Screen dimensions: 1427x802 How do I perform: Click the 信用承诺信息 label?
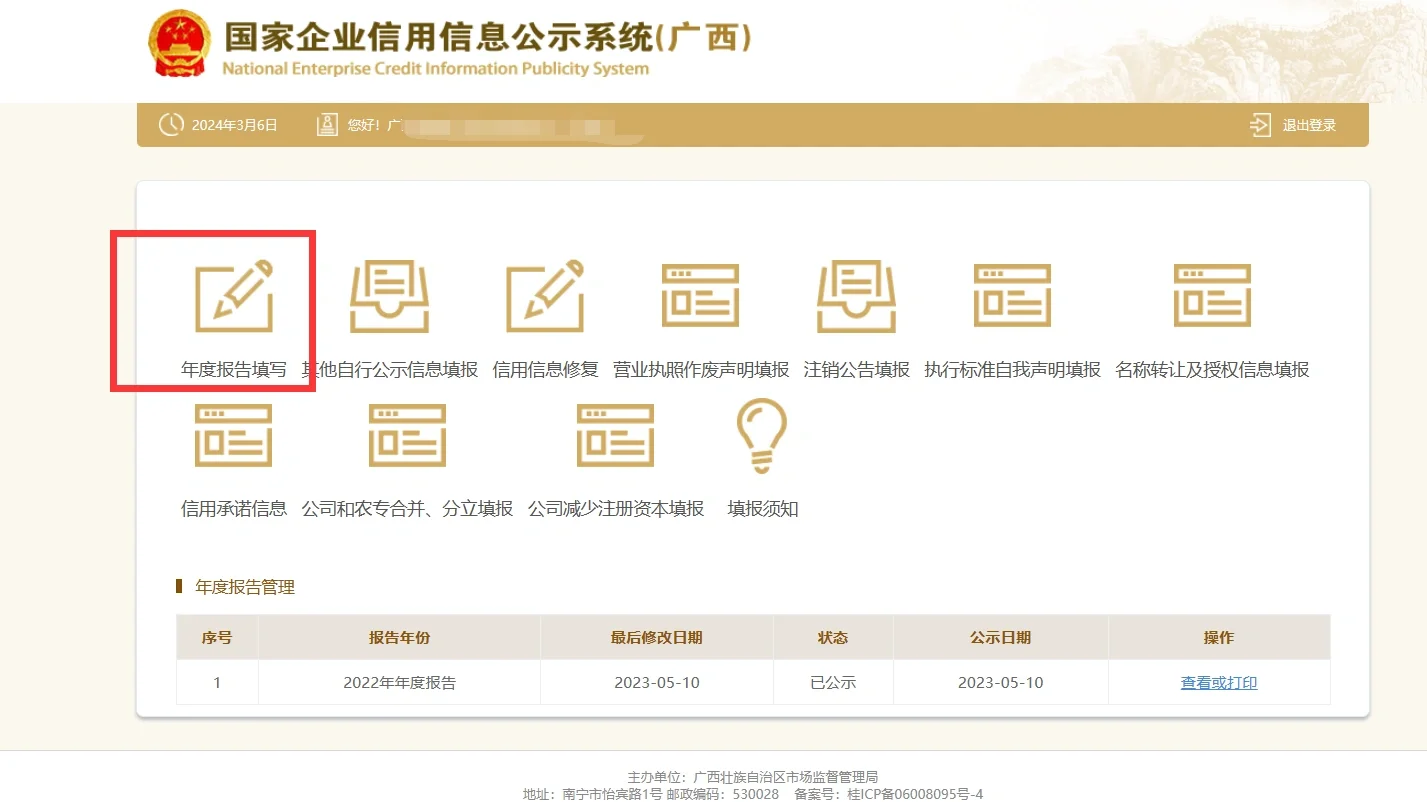[234, 509]
